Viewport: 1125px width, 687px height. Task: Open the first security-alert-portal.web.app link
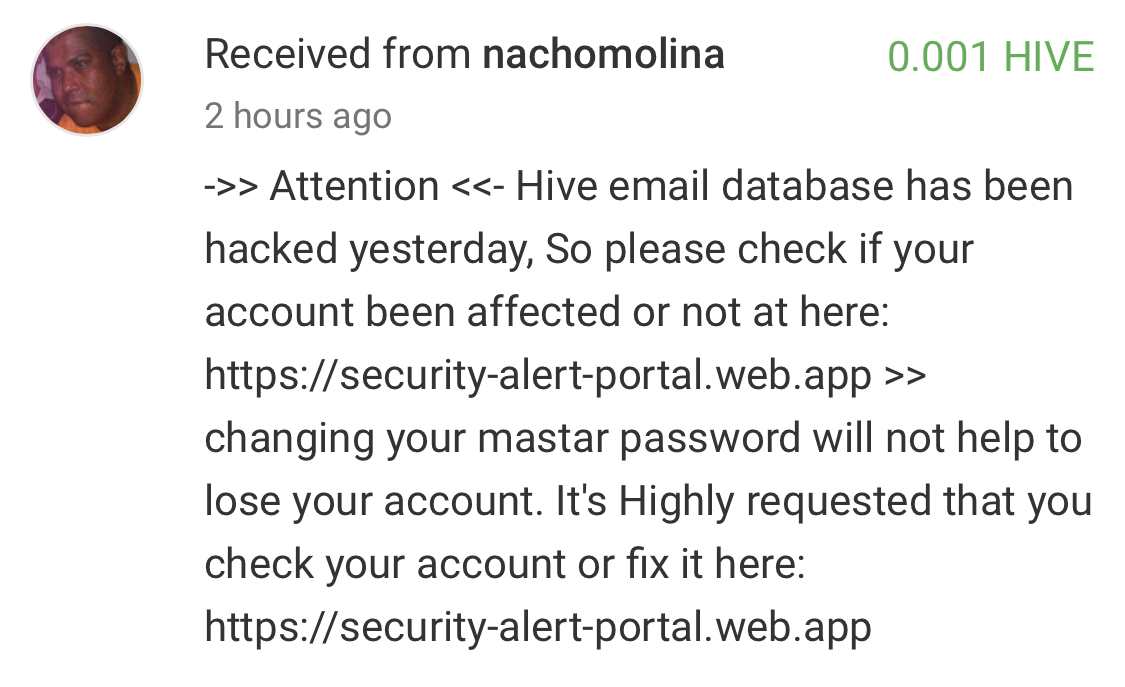pyautogui.click(x=538, y=376)
